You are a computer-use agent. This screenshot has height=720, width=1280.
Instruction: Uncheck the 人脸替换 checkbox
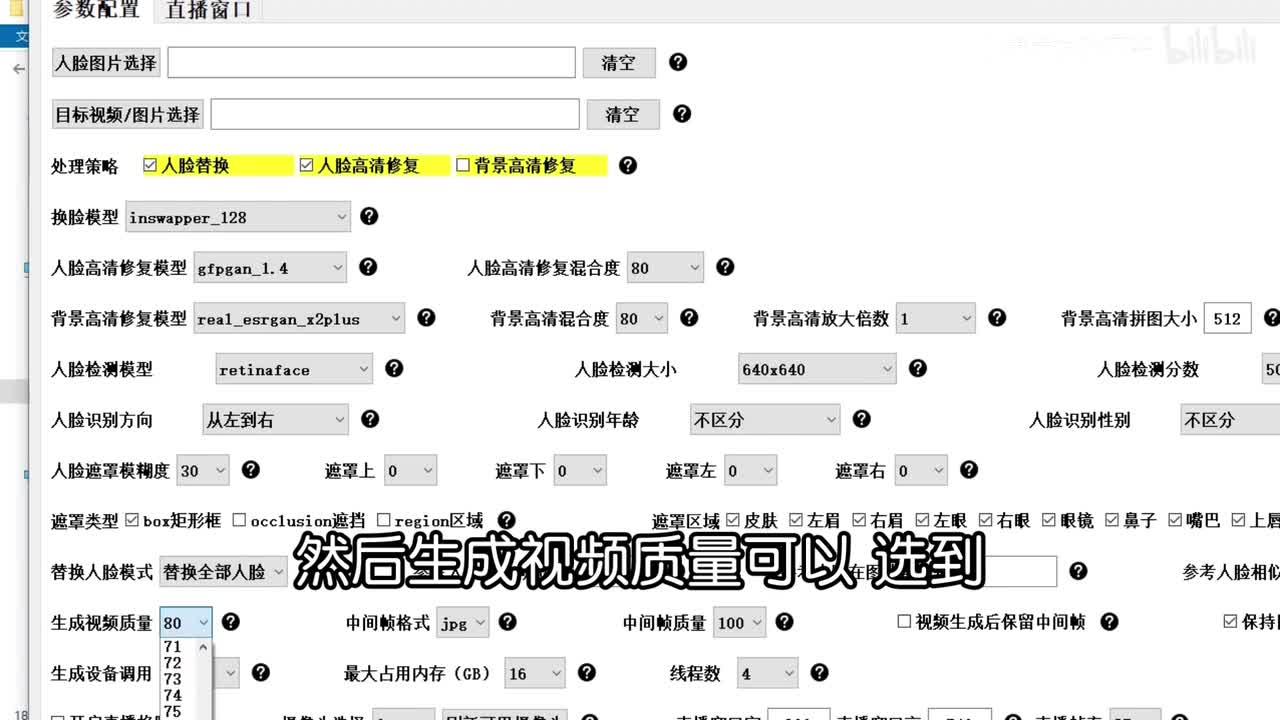point(151,166)
